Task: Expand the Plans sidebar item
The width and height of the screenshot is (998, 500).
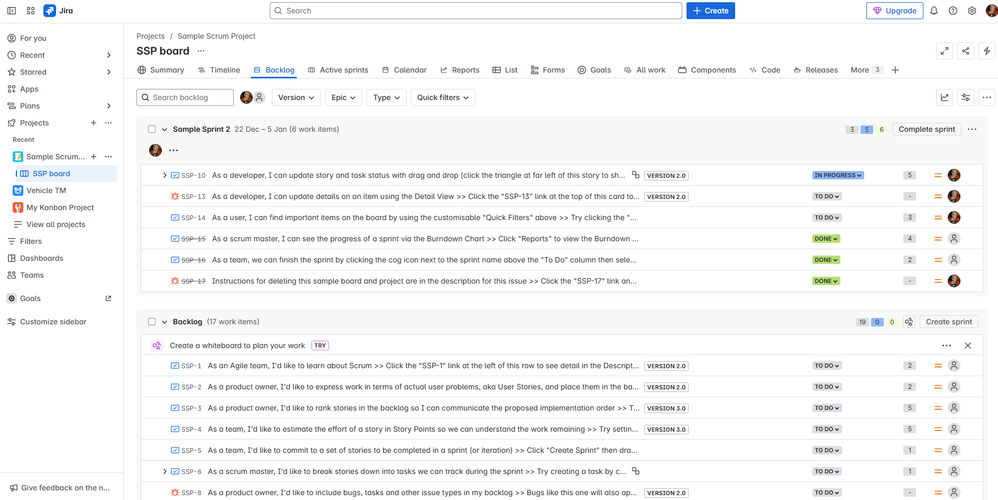Action: point(109,106)
